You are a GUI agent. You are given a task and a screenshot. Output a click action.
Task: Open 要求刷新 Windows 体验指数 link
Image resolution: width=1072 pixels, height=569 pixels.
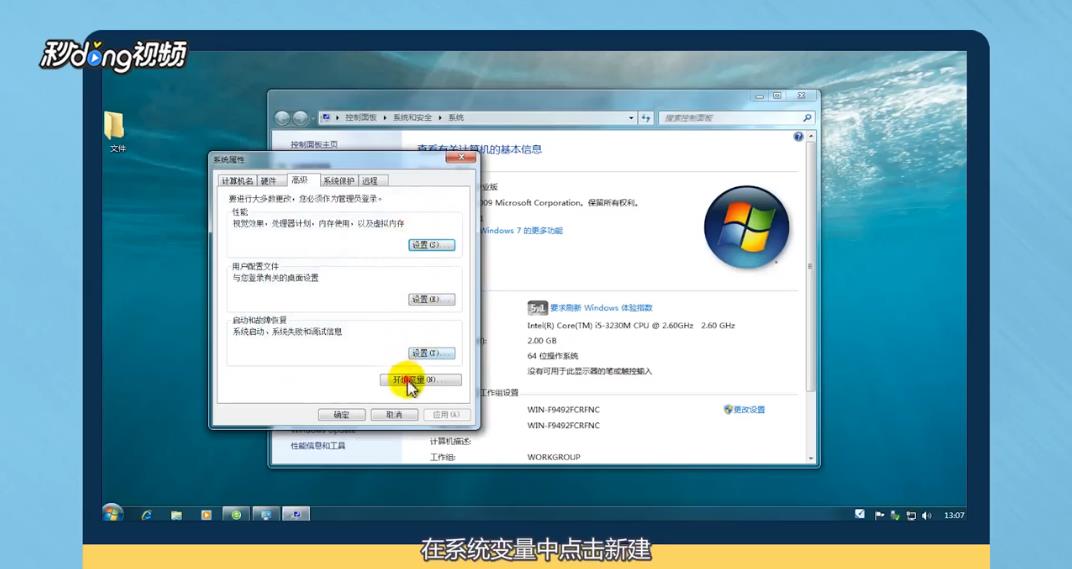[601, 308]
